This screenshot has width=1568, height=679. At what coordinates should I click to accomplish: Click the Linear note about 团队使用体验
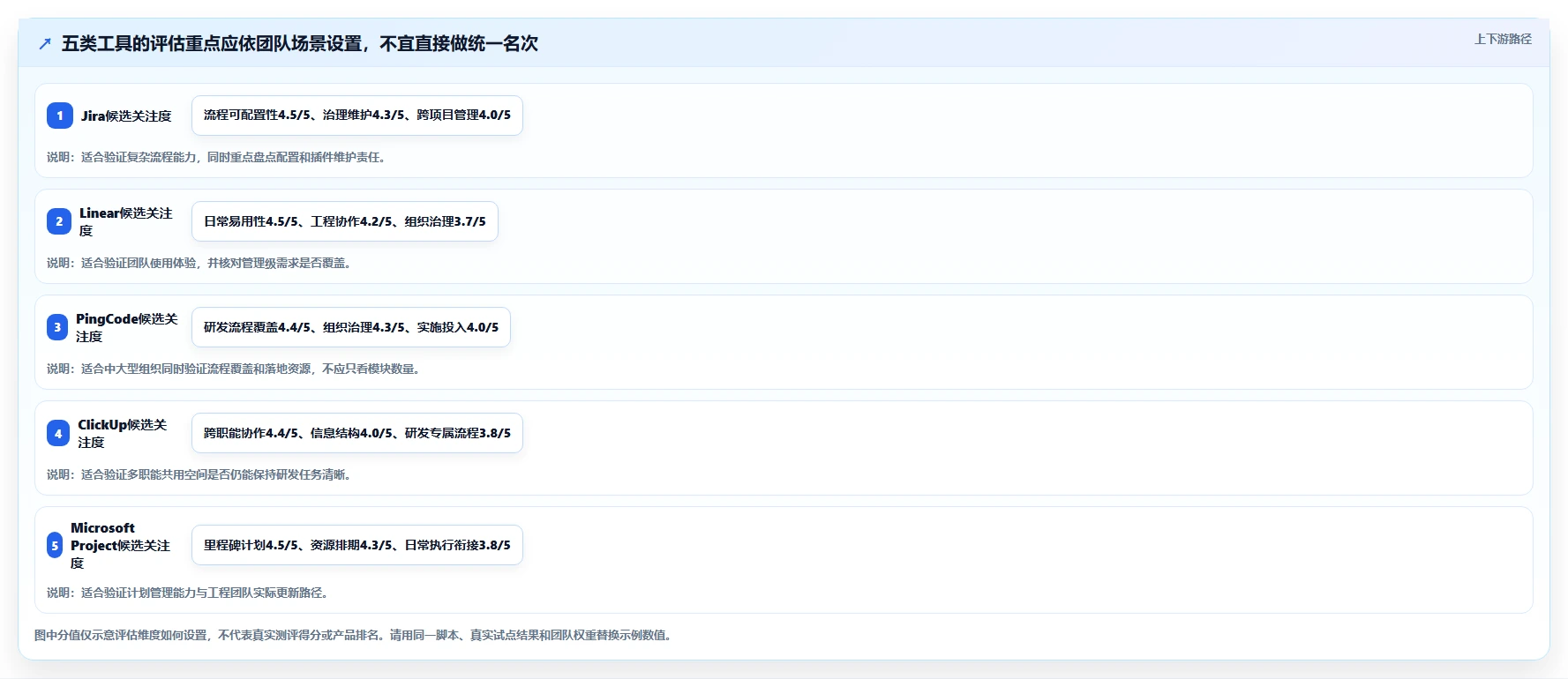click(199, 263)
